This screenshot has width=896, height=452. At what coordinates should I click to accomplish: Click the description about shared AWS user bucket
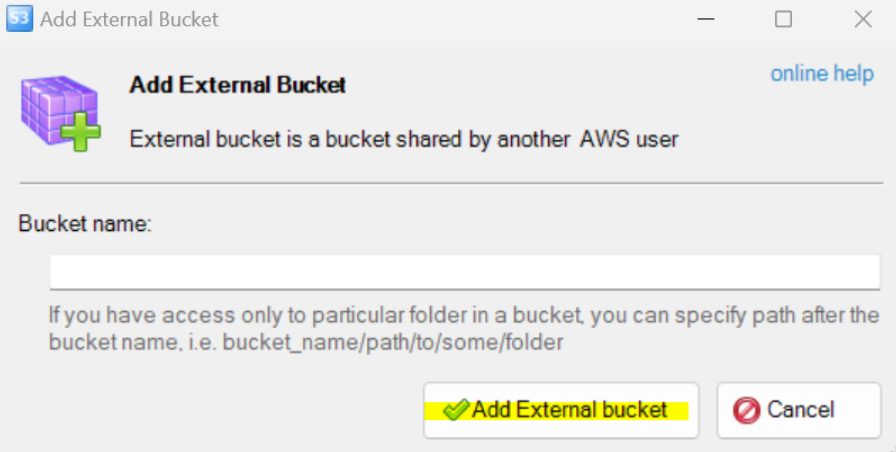click(x=404, y=139)
